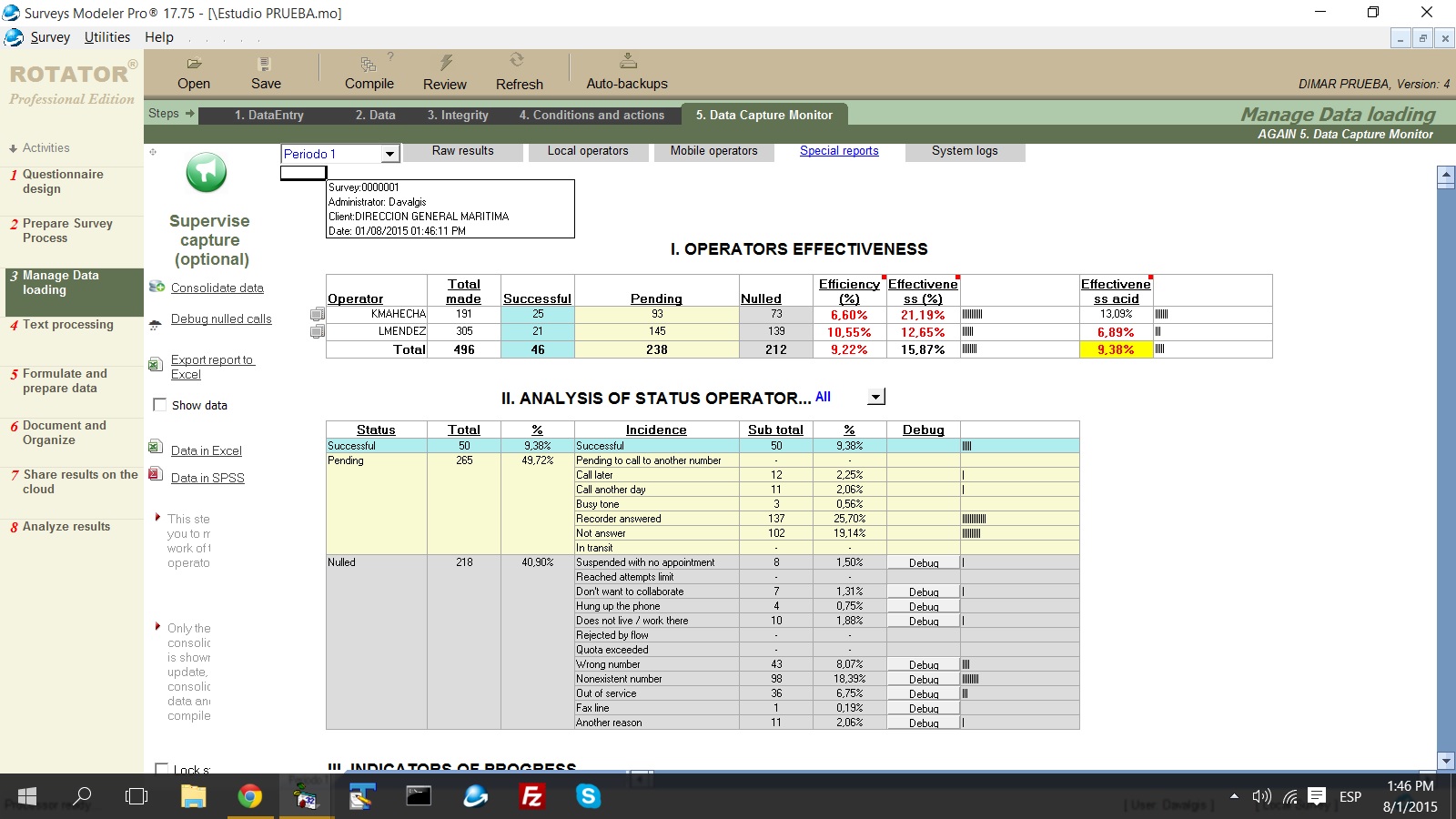Image resolution: width=1456 pixels, height=819 pixels.
Task: Open the Utilities menu
Action: [x=107, y=37]
